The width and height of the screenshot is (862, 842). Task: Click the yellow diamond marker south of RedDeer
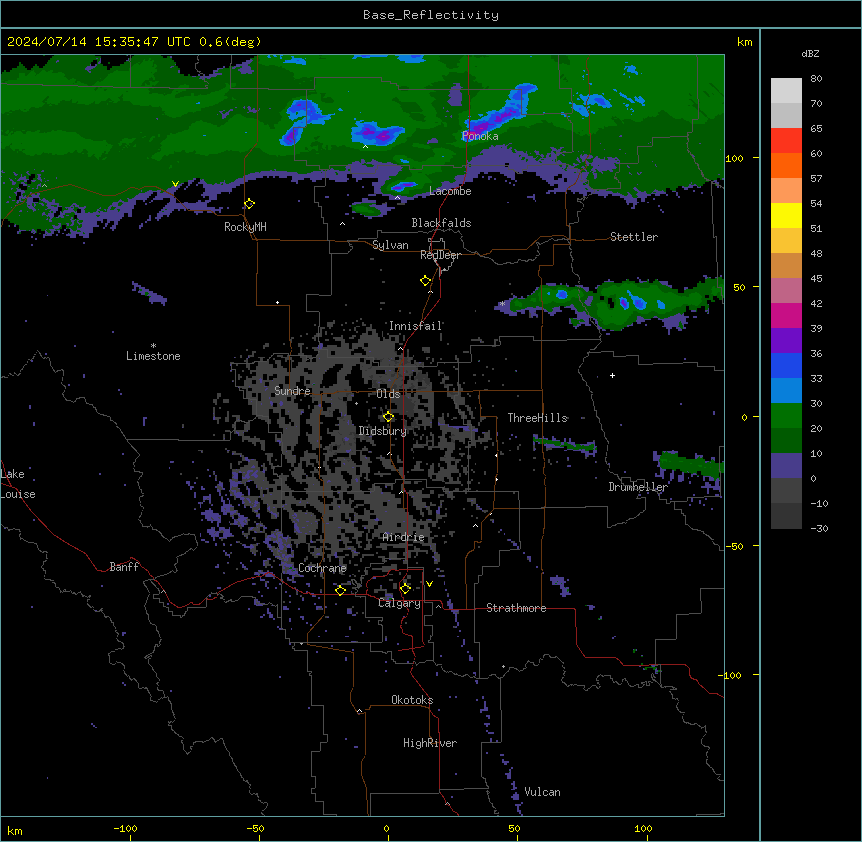coord(425,280)
